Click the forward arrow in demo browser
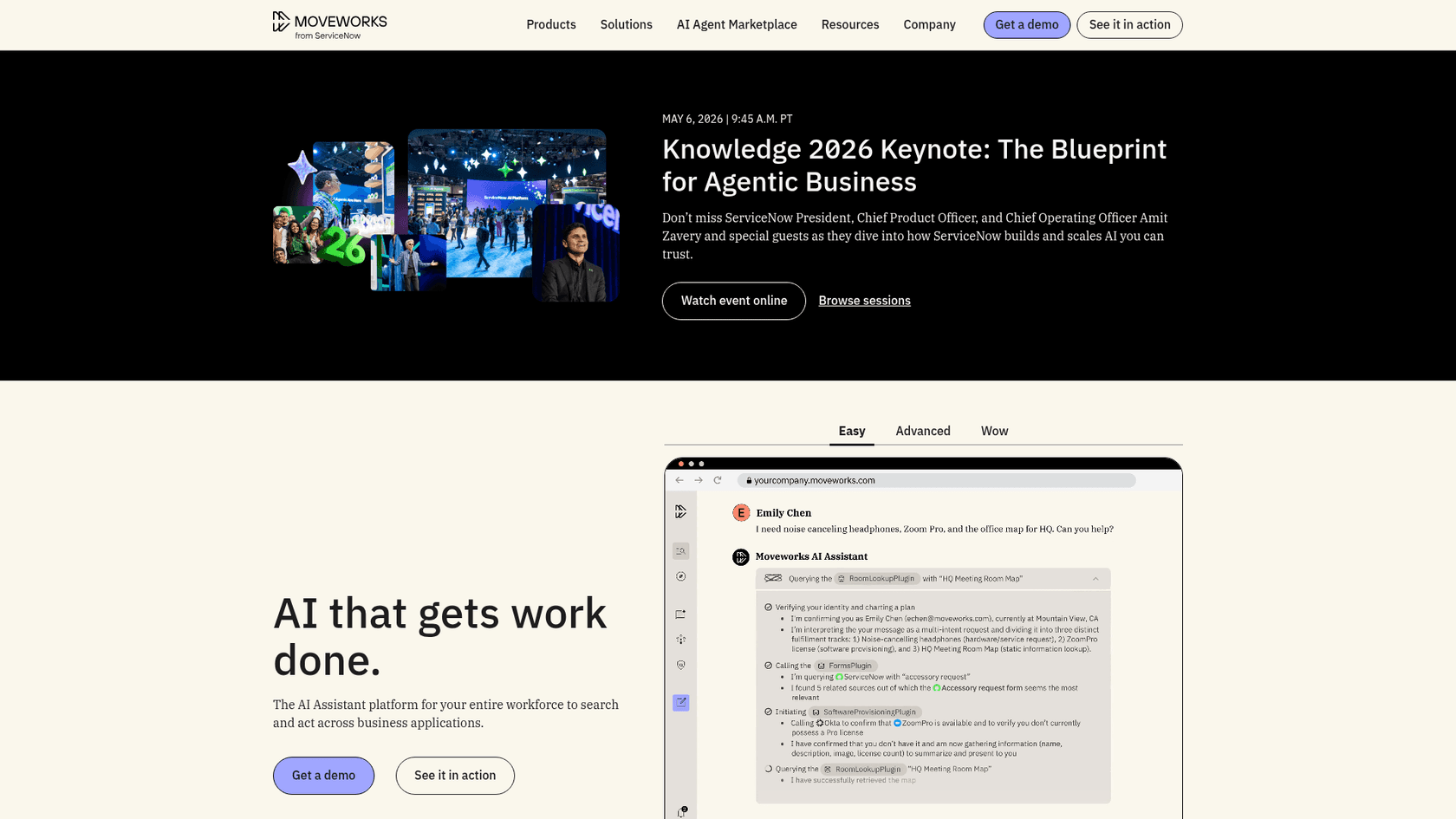Image resolution: width=1456 pixels, height=819 pixels. coord(699,480)
